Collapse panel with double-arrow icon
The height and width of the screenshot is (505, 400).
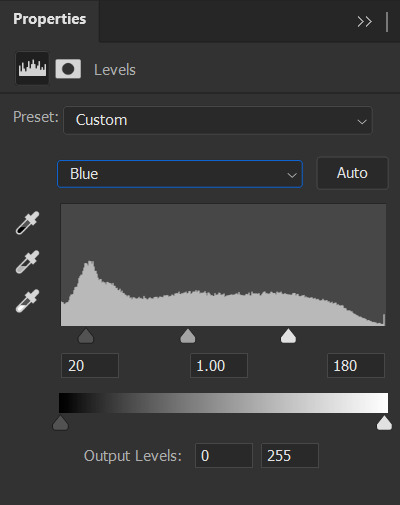click(364, 22)
